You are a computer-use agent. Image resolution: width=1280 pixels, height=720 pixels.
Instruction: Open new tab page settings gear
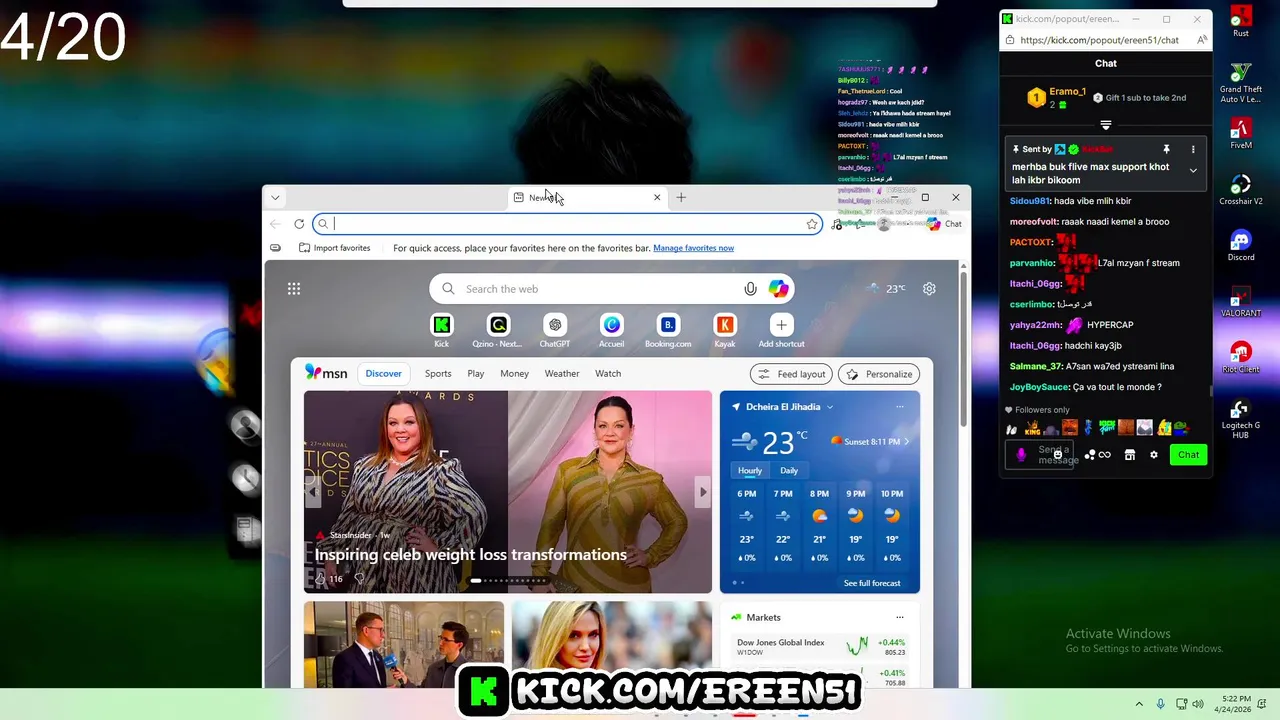tap(929, 289)
